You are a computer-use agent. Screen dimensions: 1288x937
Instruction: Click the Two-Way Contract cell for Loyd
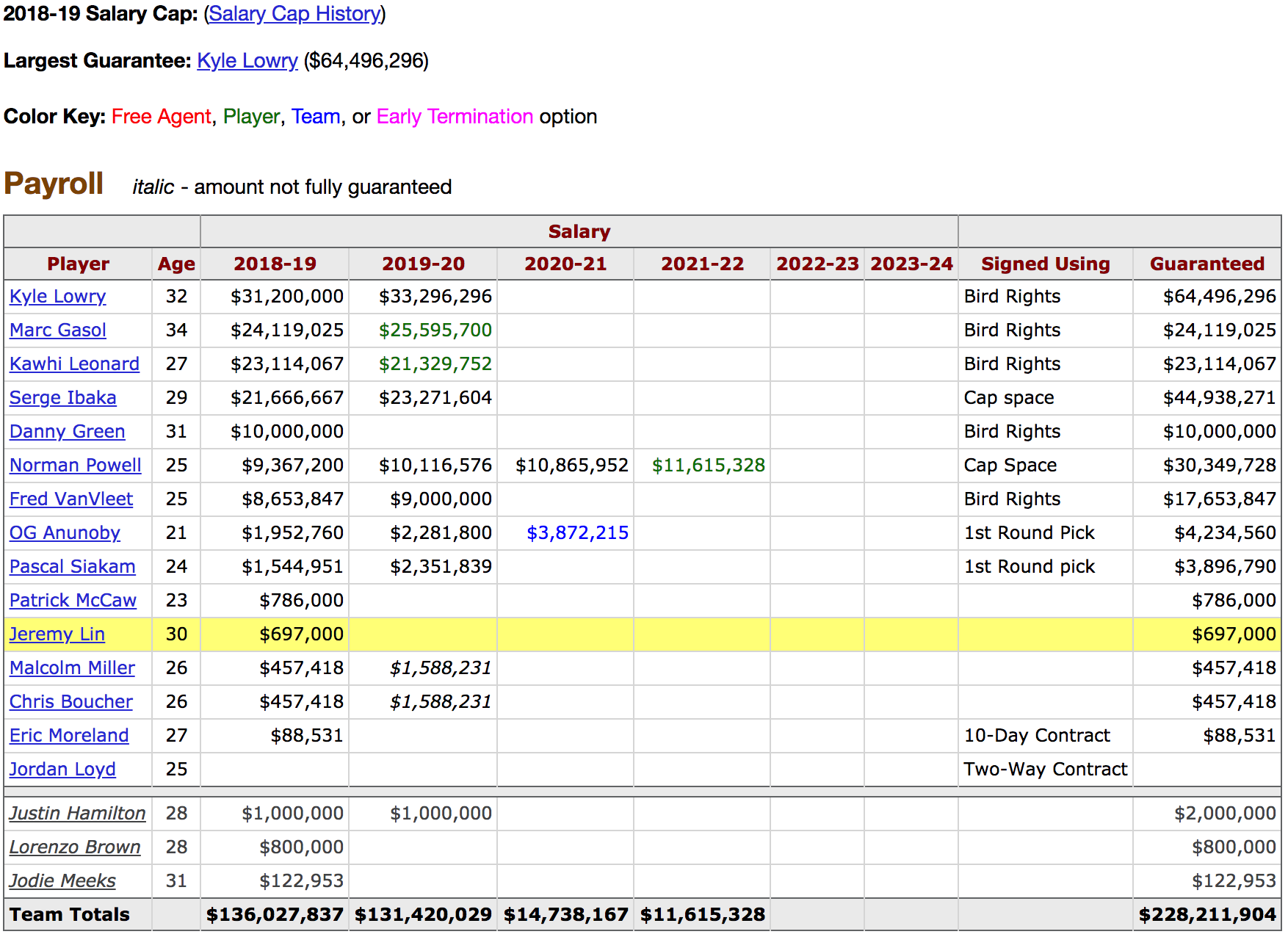[x=1046, y=770]
